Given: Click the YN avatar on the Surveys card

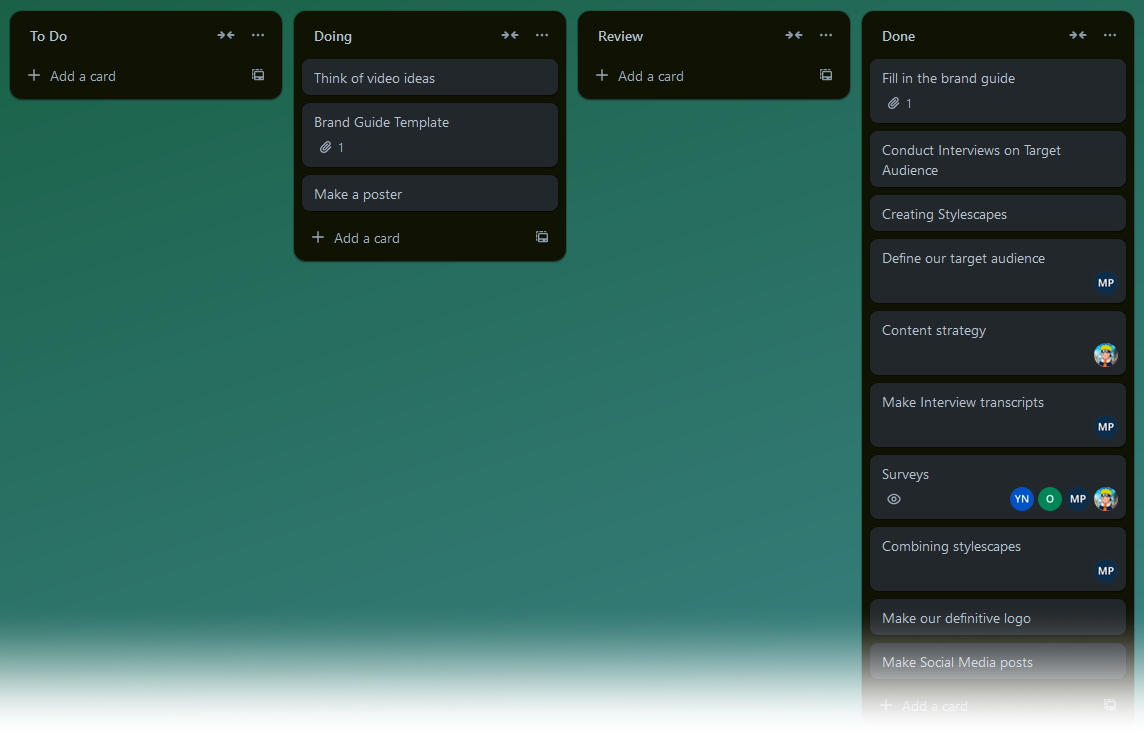Looking at the screenshot, I should 1021,499.
